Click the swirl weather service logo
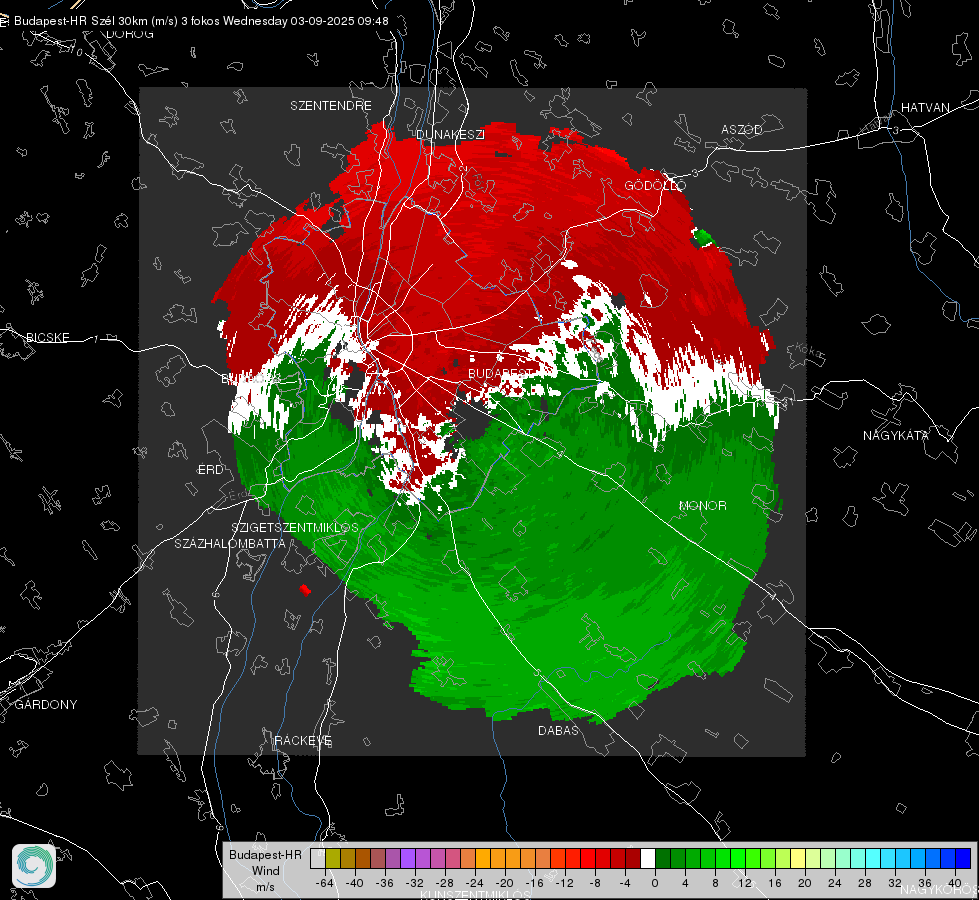The image size is (979, 900). click(34, 866)
